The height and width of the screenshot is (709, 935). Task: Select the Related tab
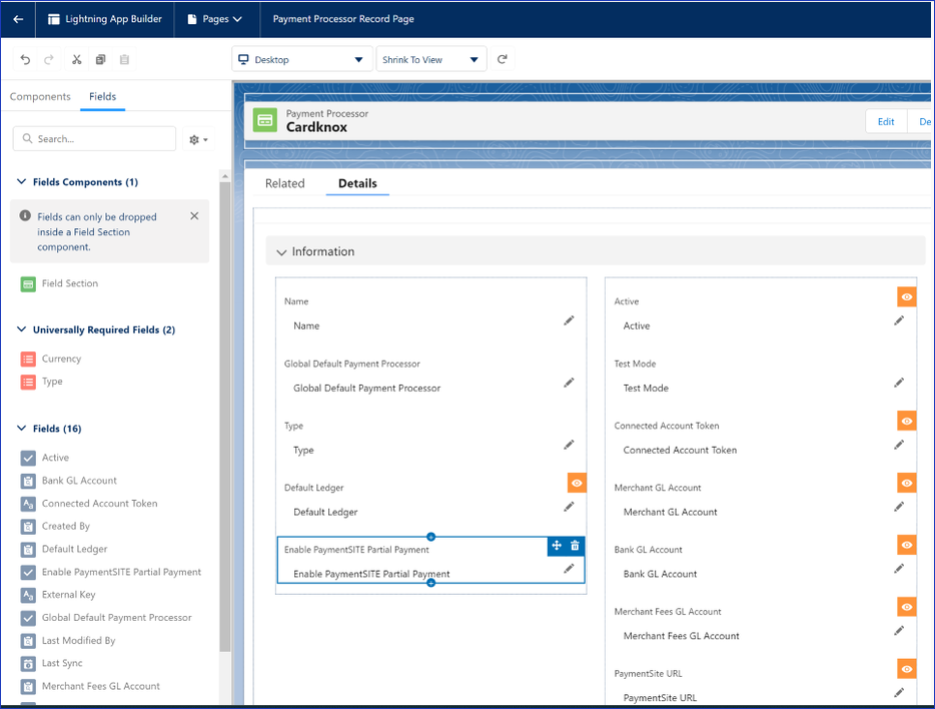(x=285, y=184)
